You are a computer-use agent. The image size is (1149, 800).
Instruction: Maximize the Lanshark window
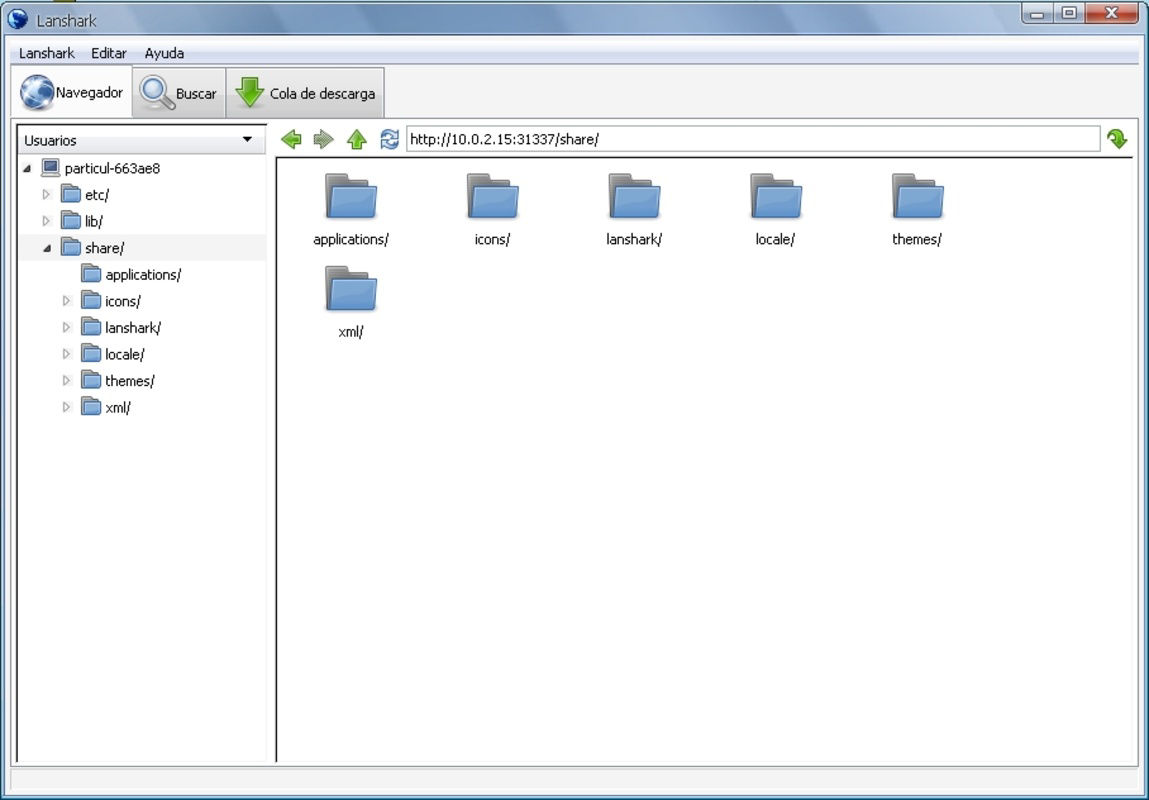[1070, 13]
